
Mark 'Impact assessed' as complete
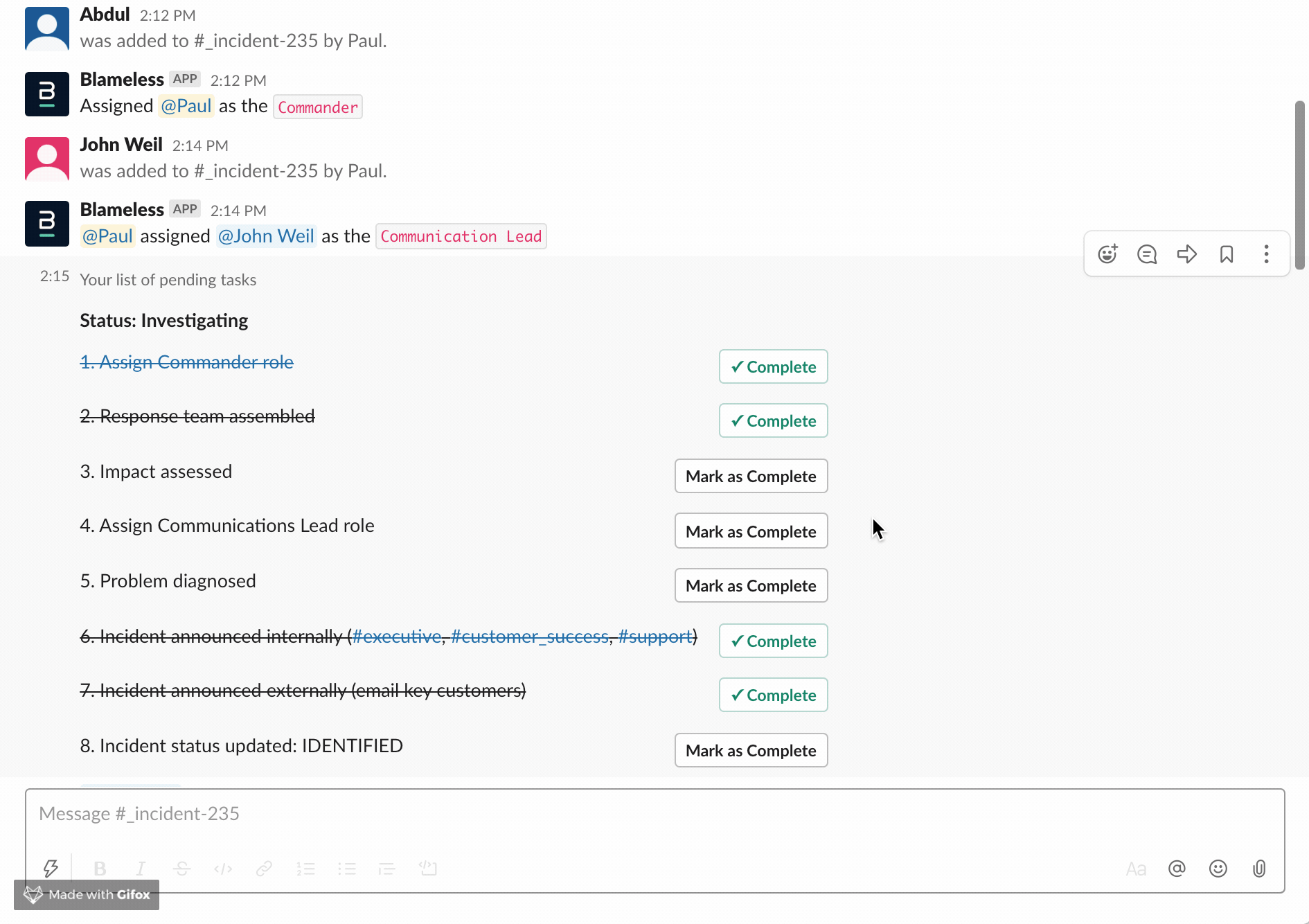click(751, 477)
